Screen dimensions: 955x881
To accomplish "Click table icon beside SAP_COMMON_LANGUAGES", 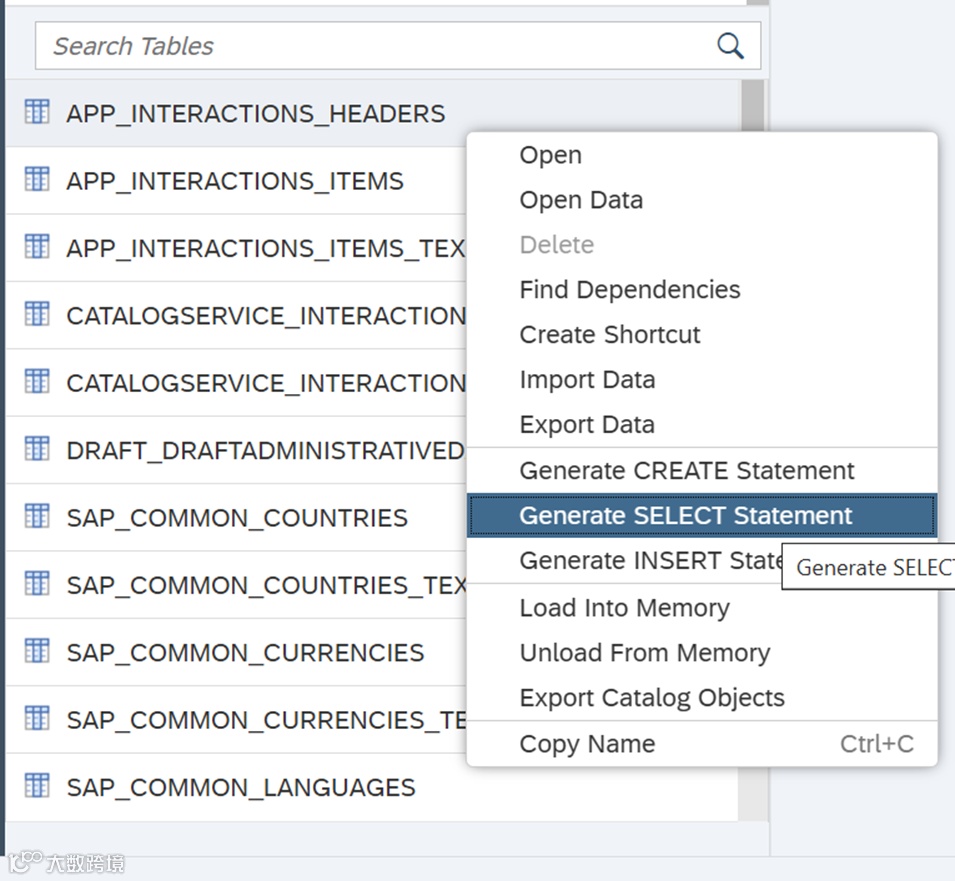I will coord(37,786).
